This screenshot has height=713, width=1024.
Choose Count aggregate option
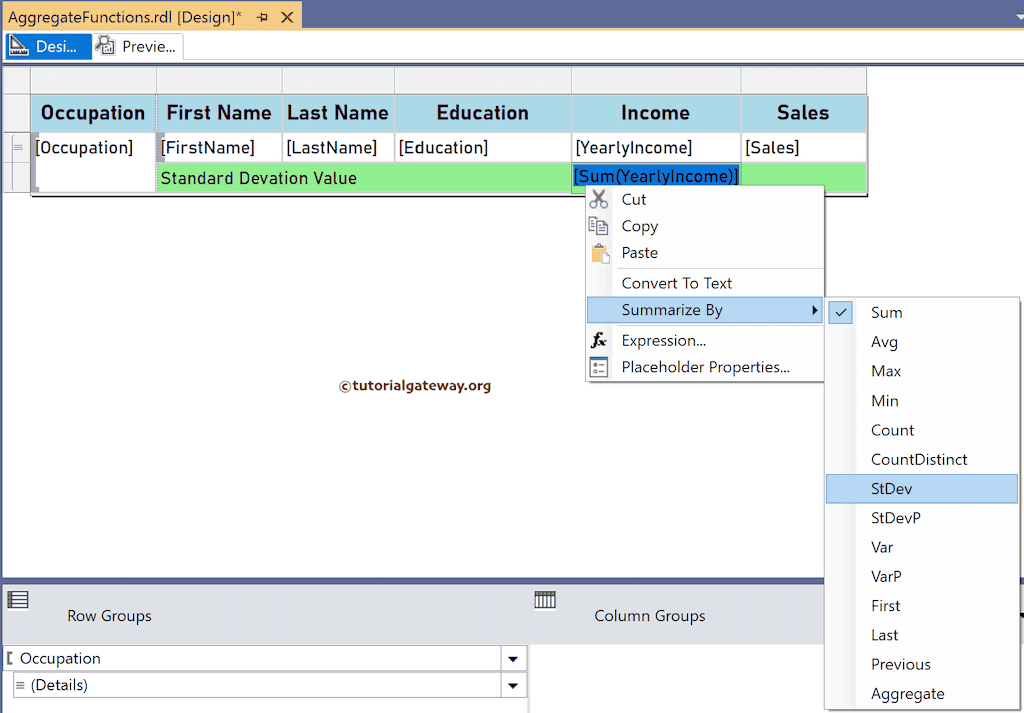click(921, 430)
